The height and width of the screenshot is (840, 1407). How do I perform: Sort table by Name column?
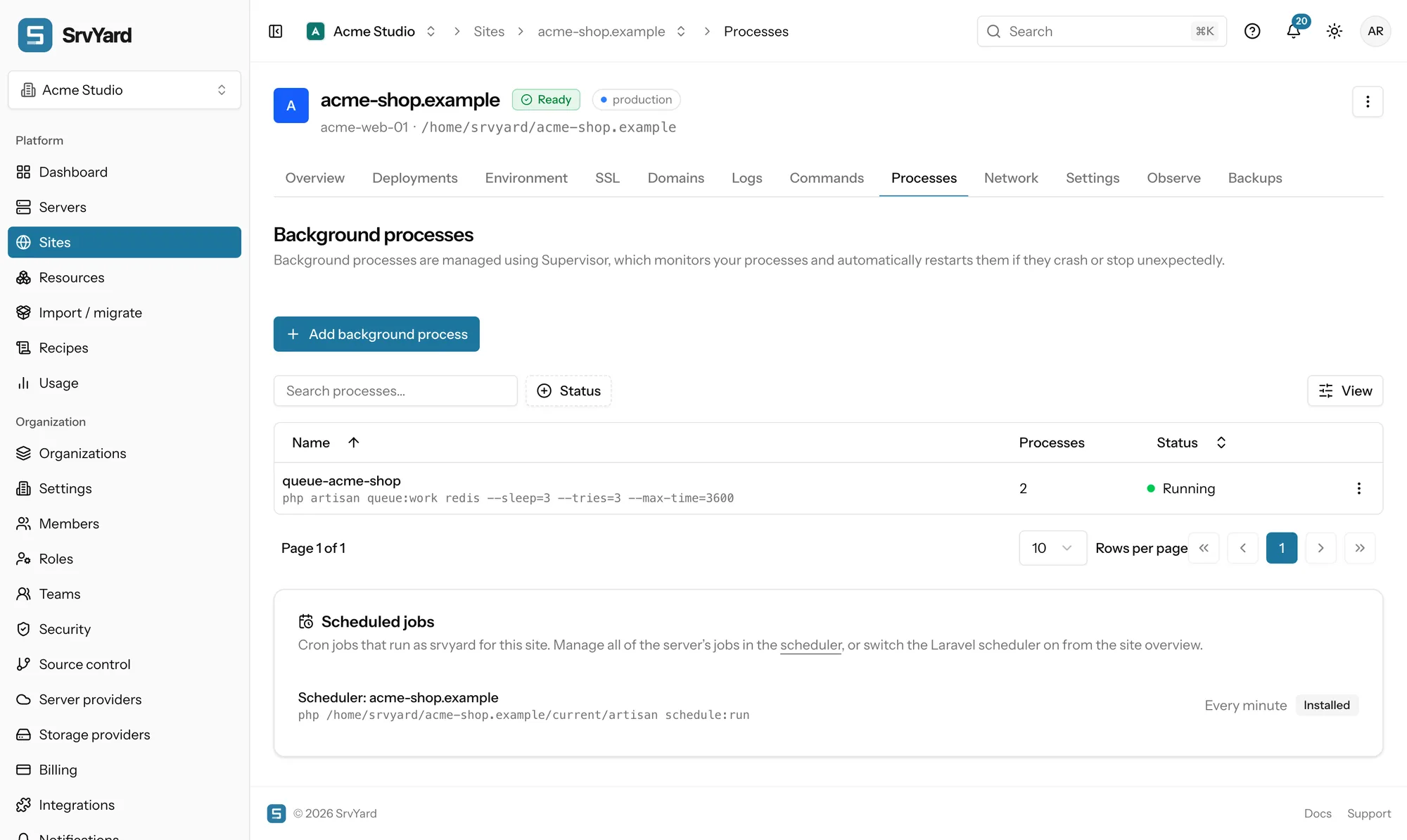pos(326,443)
